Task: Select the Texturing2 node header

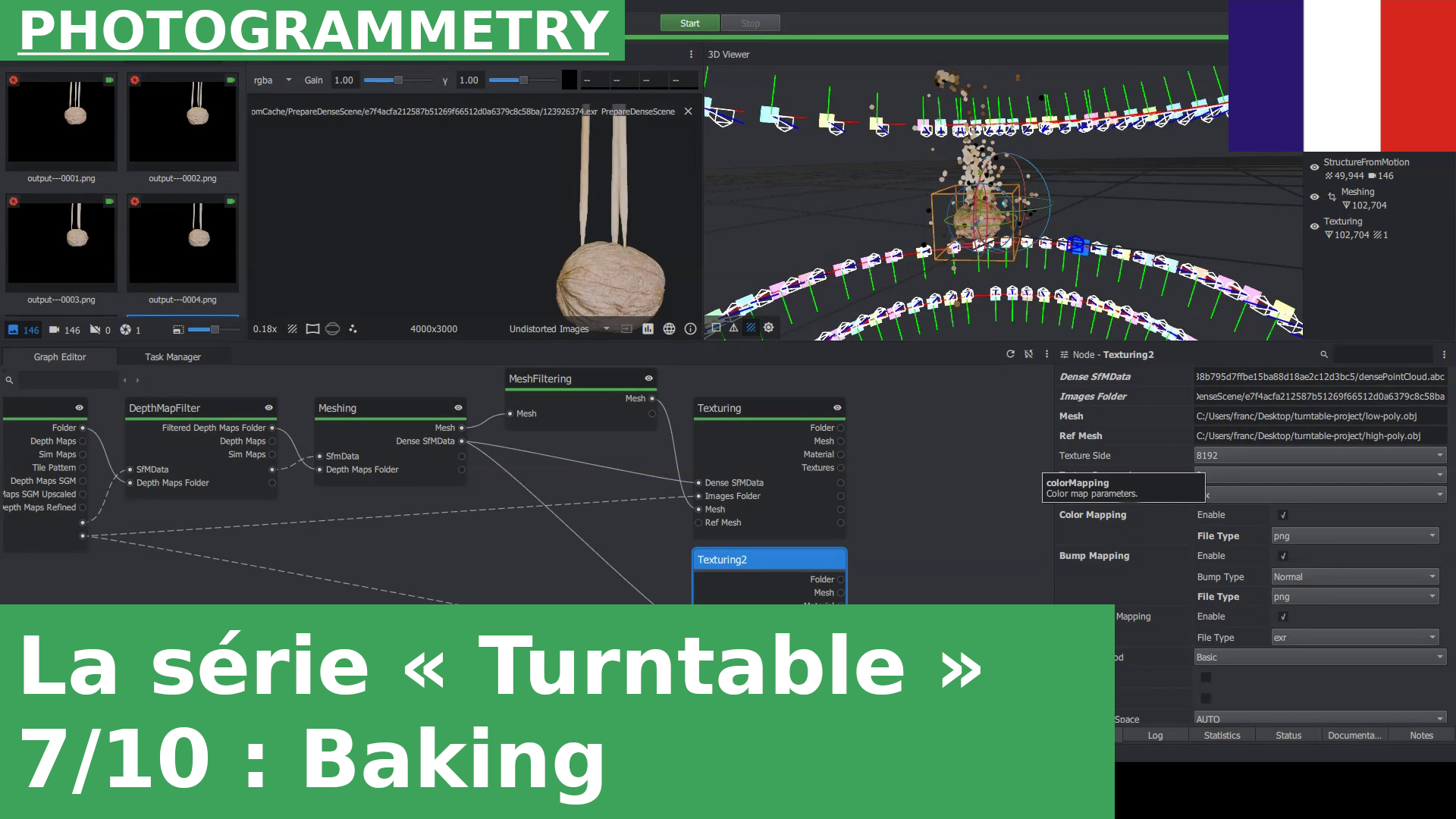Action: [x=770, y=560]
